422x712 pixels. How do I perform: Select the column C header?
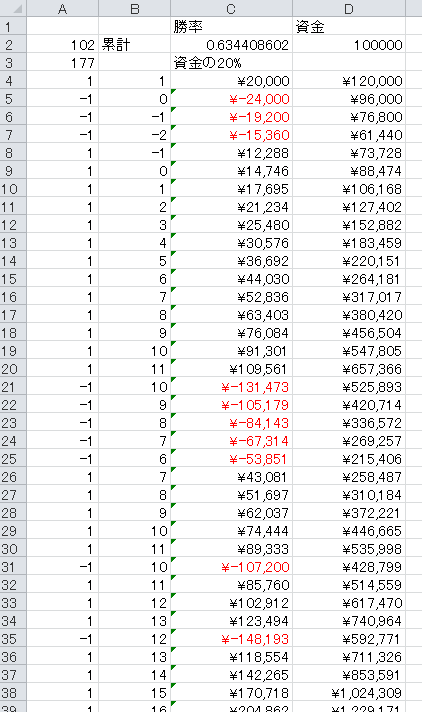(231, 9)
